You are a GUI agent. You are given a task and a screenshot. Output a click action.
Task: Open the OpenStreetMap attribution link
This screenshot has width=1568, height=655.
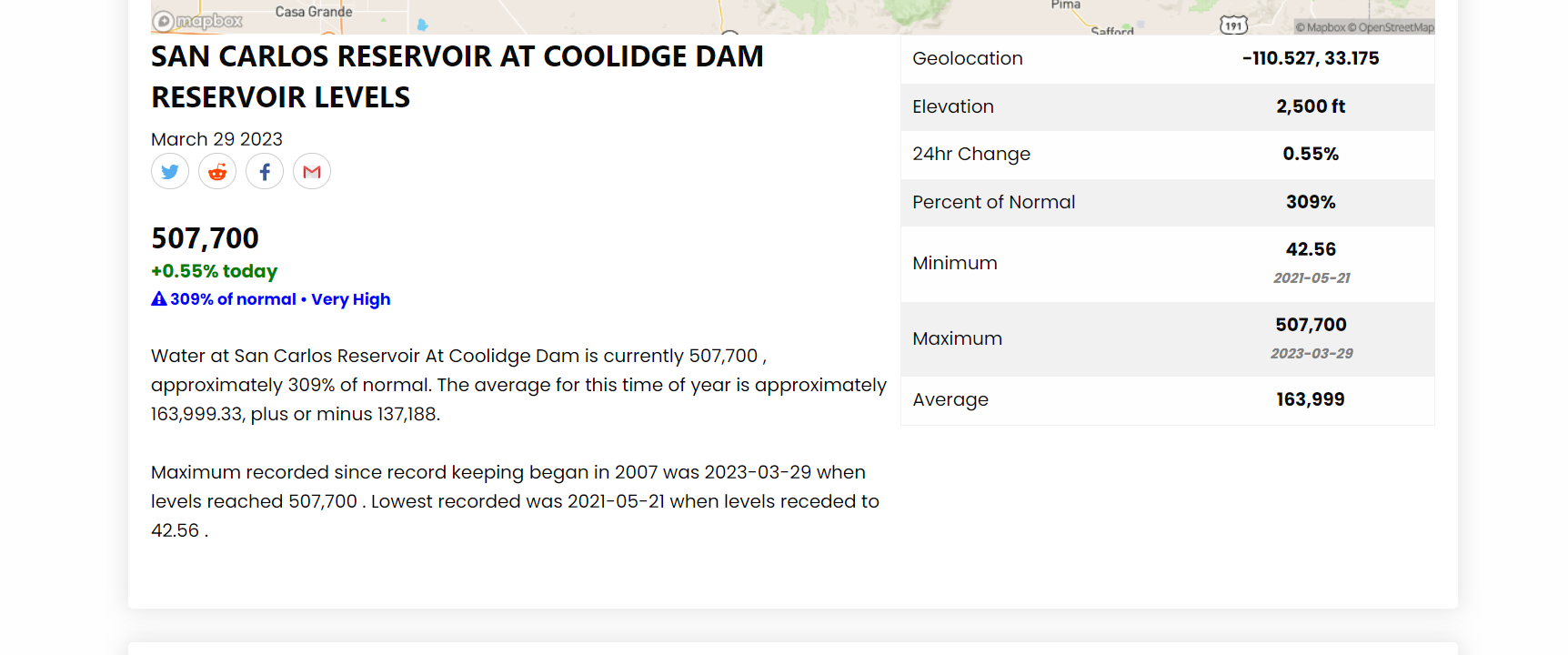(x=1391, y=27)
